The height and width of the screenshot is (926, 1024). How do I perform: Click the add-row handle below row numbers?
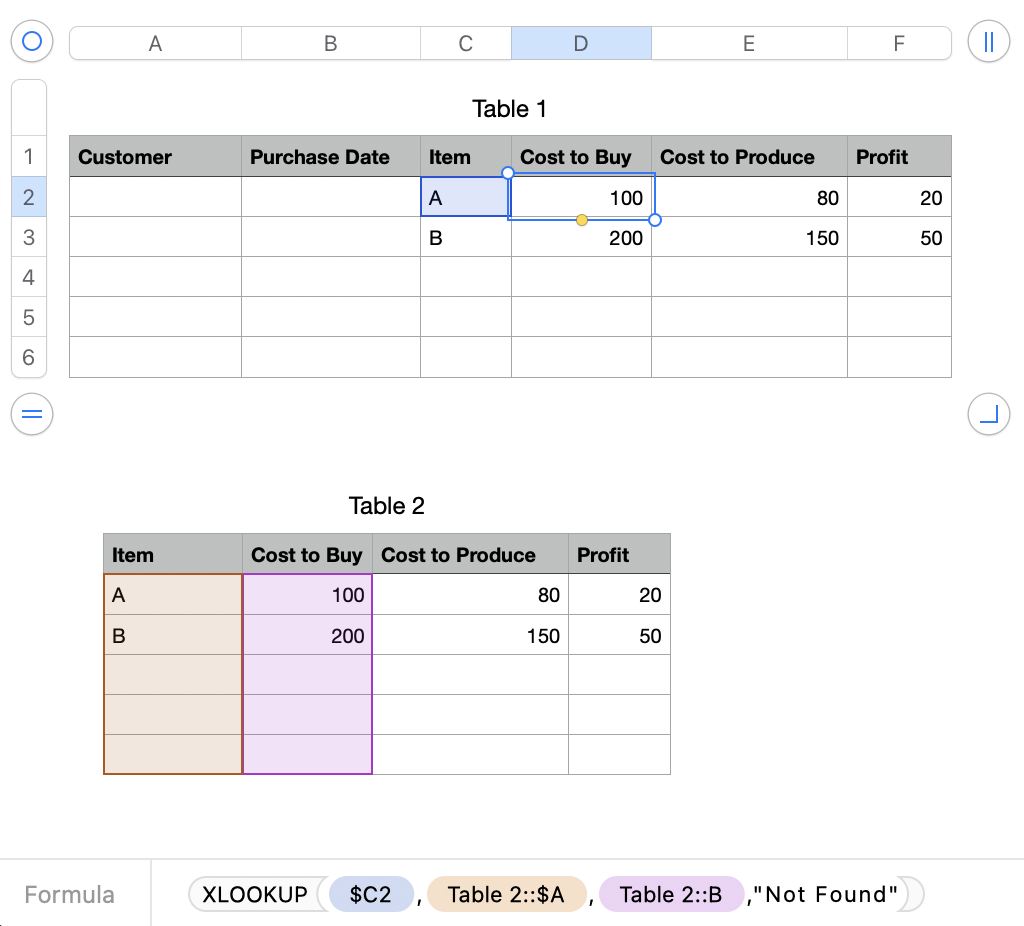(x=31, y=415)
